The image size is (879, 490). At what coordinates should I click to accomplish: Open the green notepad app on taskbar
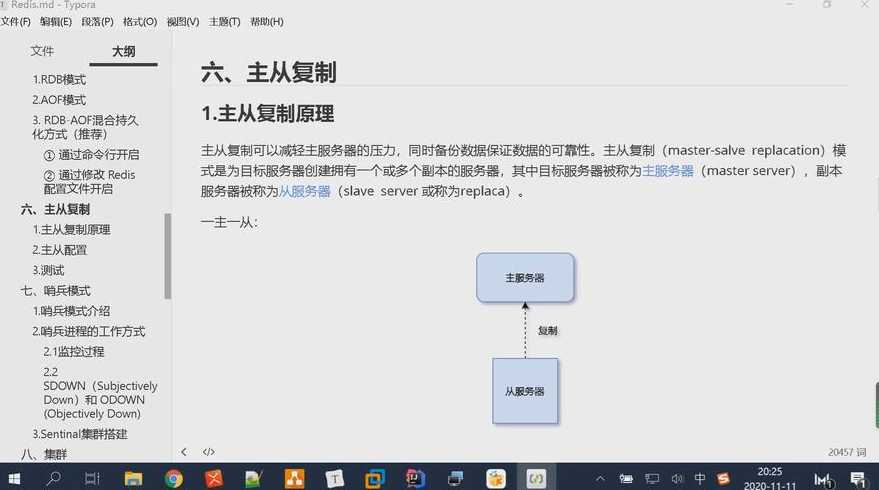click(253, 478)
